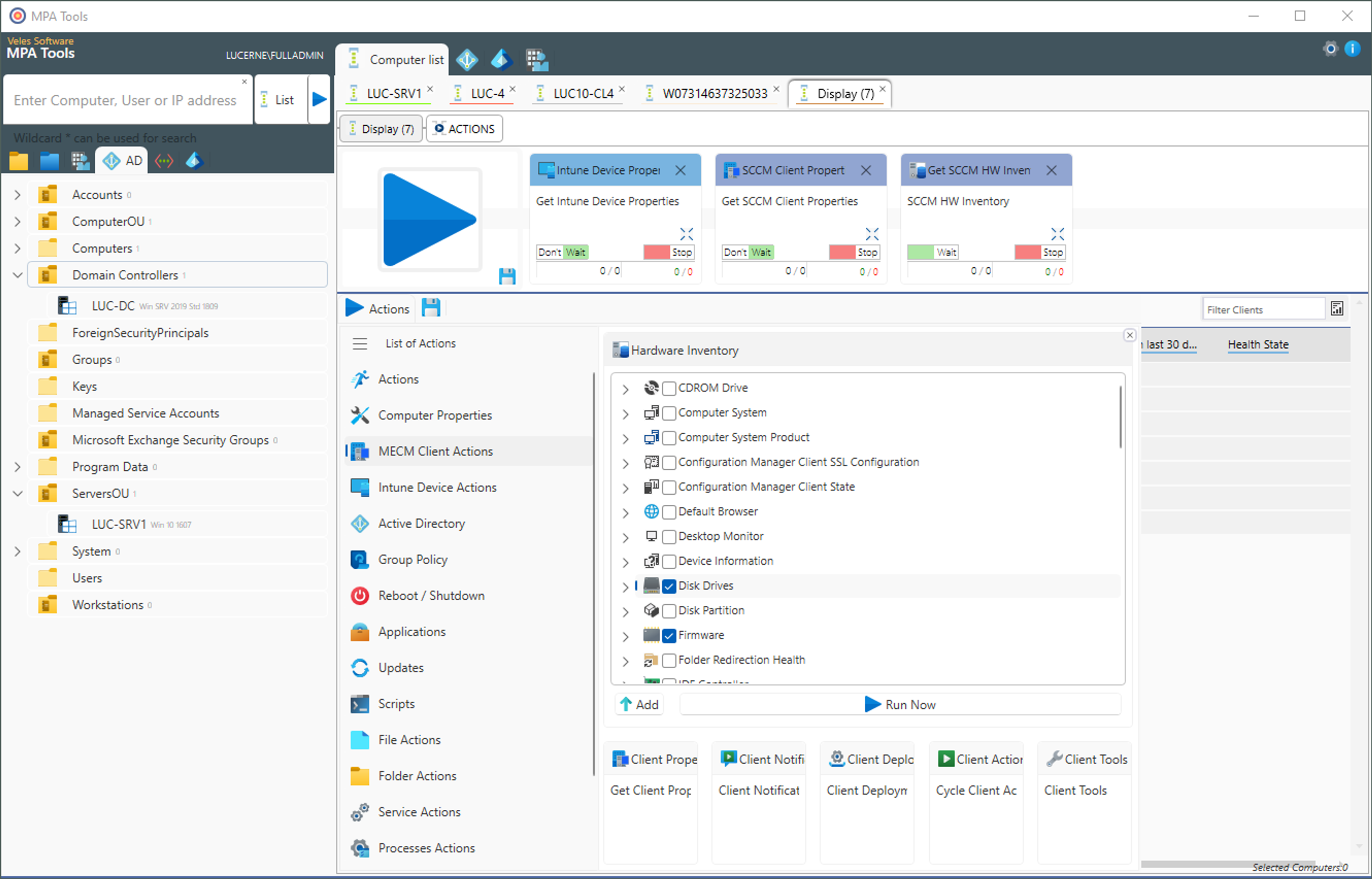Open Computer Properties actions
Viewport: 1372px width, 879px height.
click(468, 415)
